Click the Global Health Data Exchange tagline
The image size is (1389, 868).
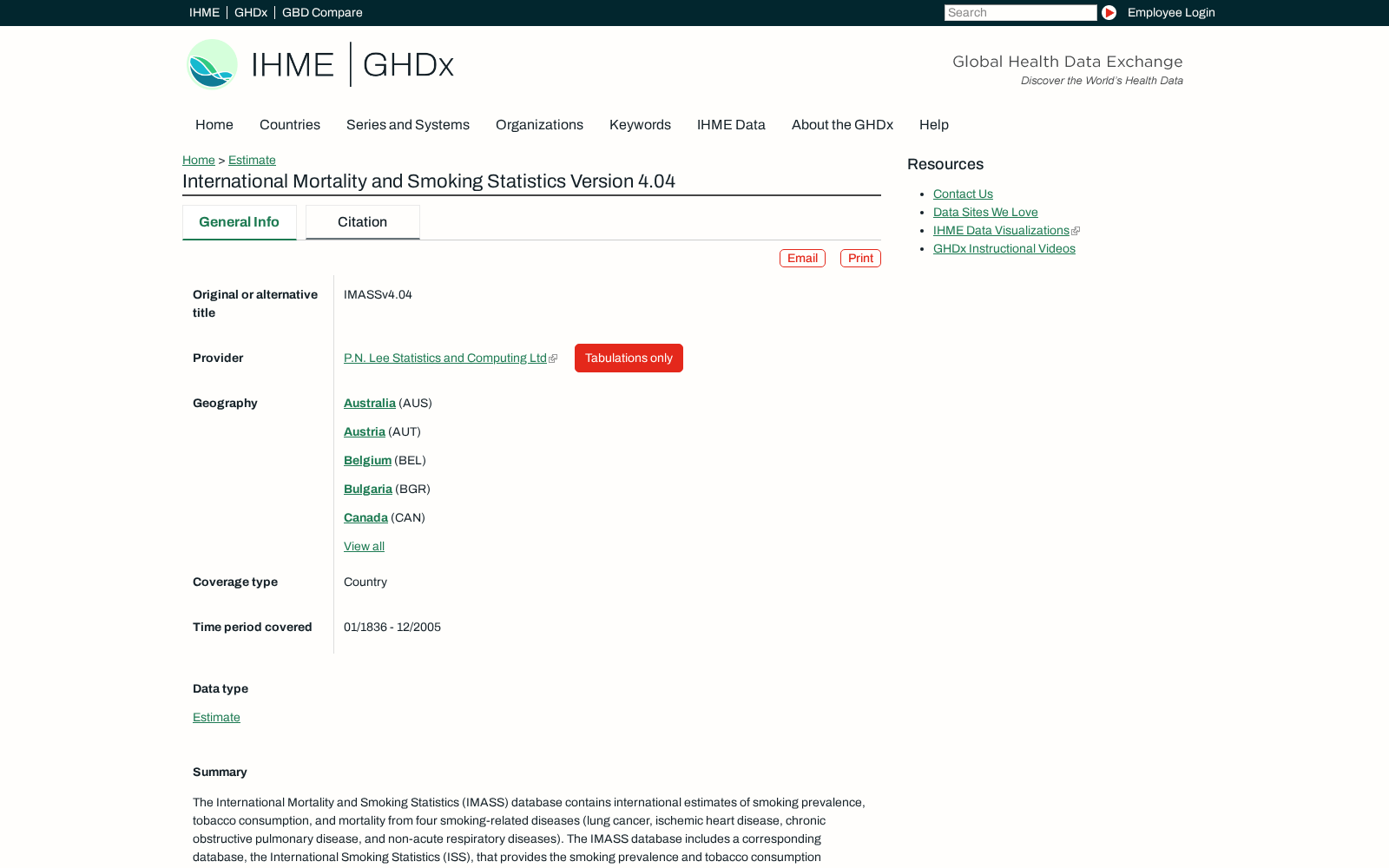coord(1068,62)
